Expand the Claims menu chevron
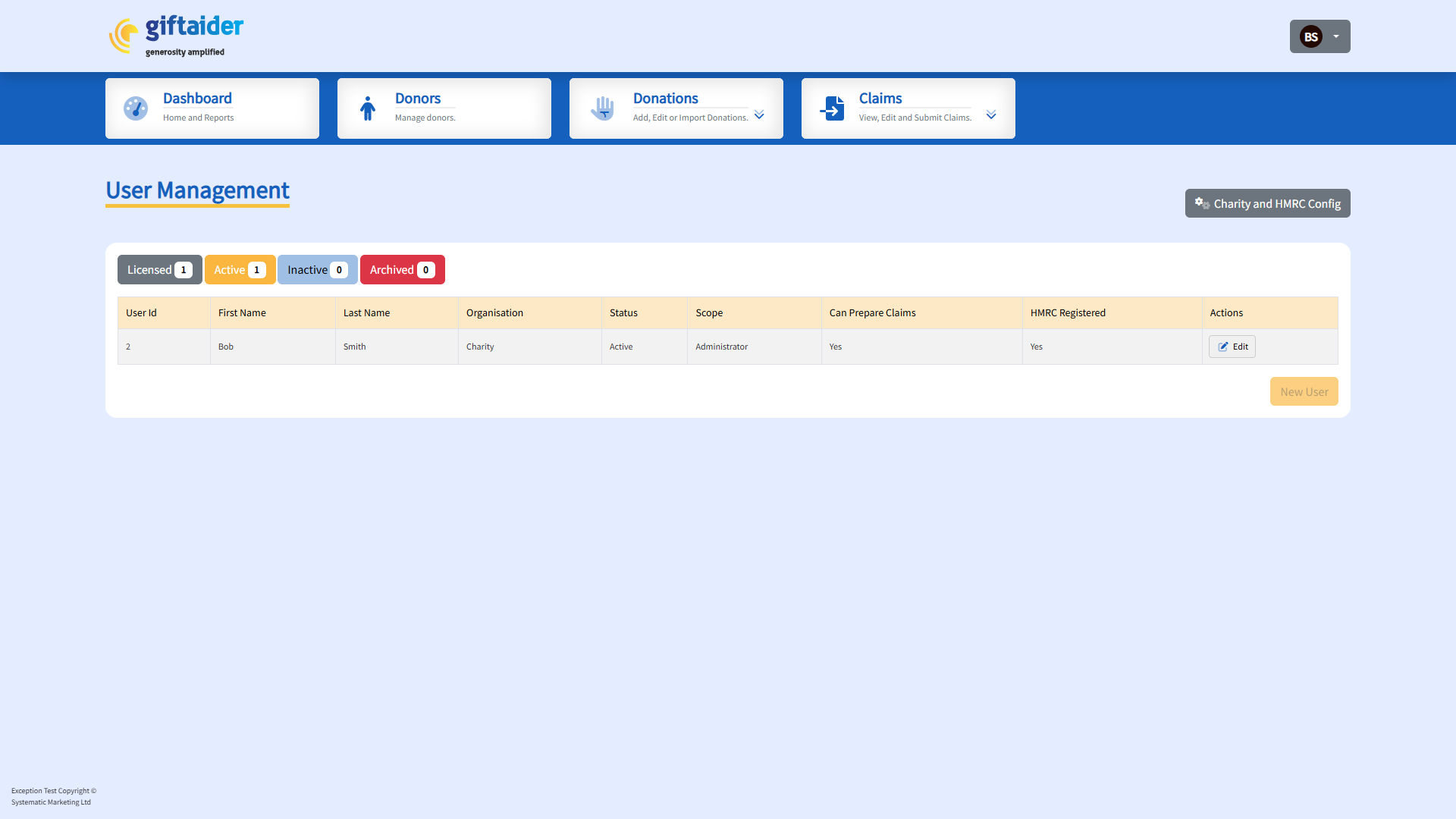 pyautogui.click(x=991, y=115)
